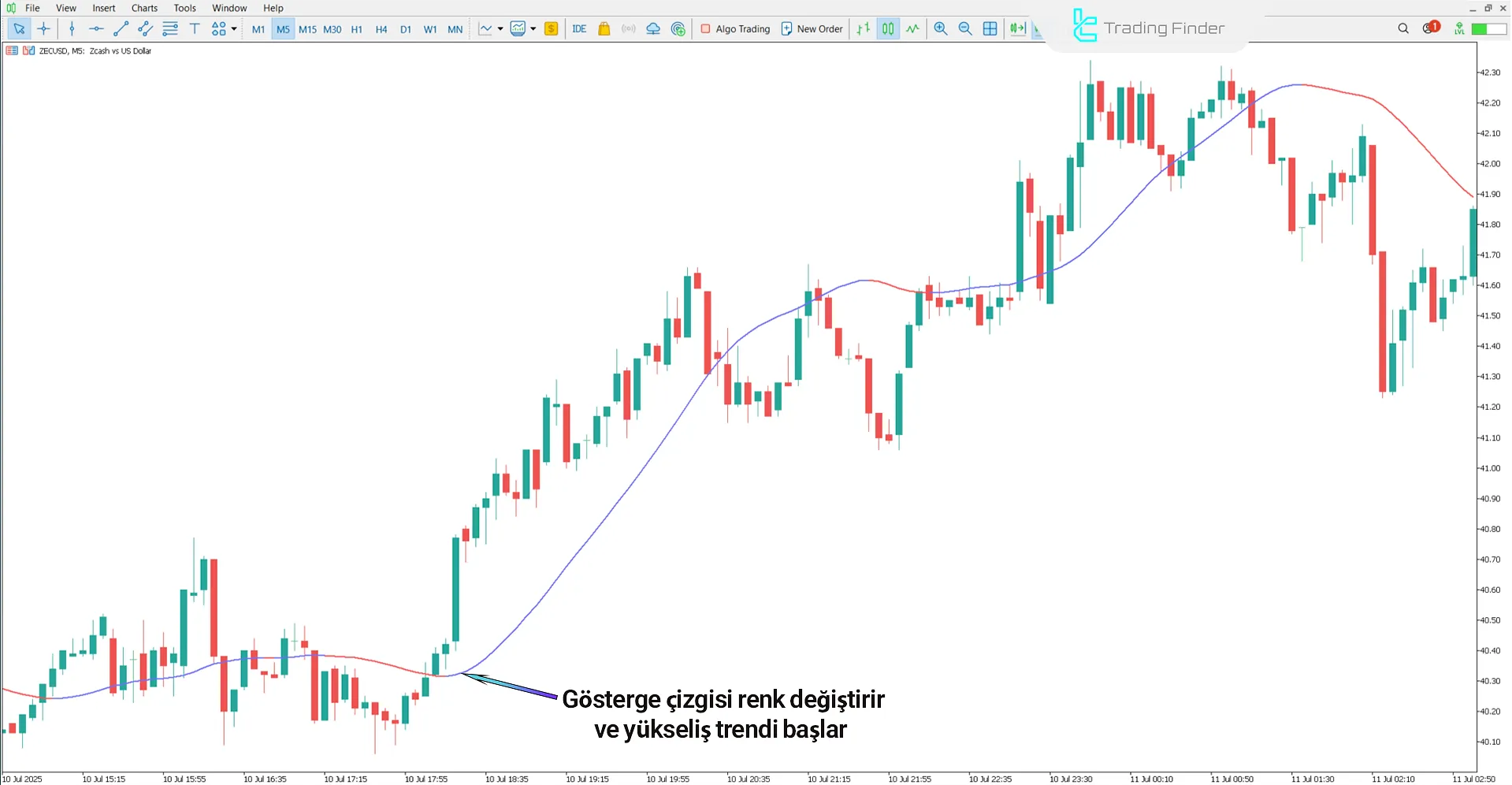This screenshot has height=785, width=1512.
Task: Open the shapes objects tool
Action: [219, 29]
